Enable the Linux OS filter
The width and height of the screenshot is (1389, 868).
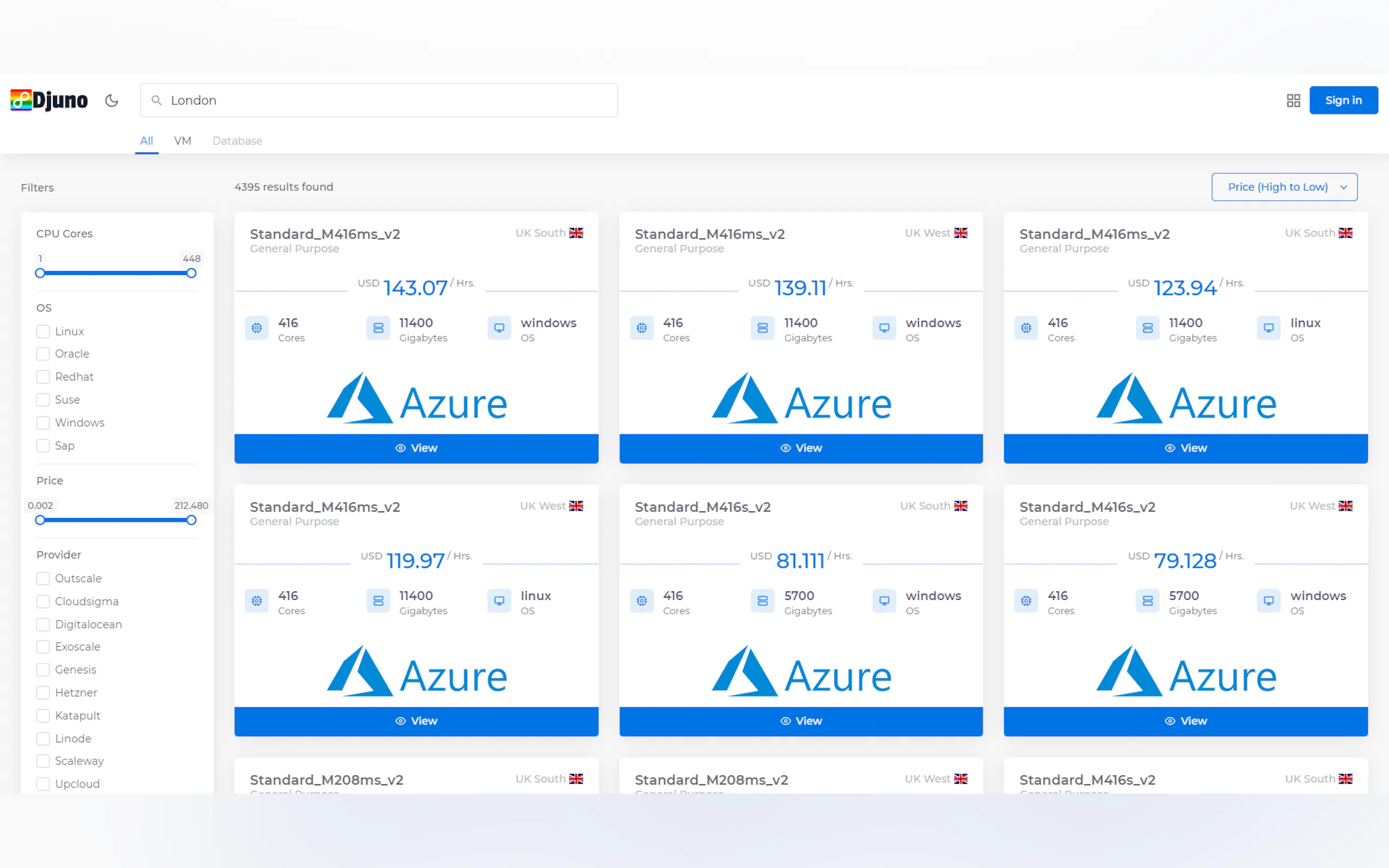point(43,331)
